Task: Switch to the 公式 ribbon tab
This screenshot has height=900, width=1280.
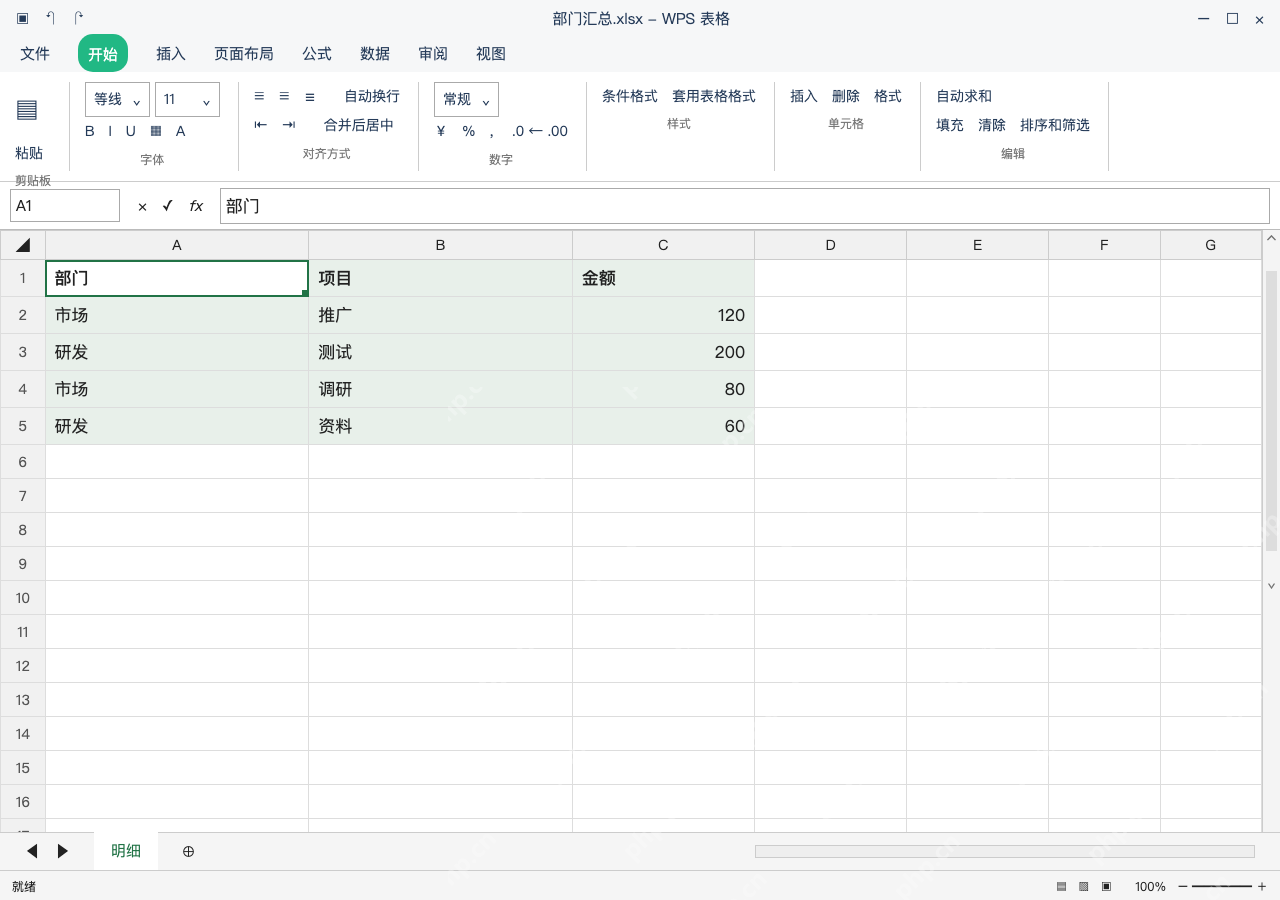Action: point(317,53)
